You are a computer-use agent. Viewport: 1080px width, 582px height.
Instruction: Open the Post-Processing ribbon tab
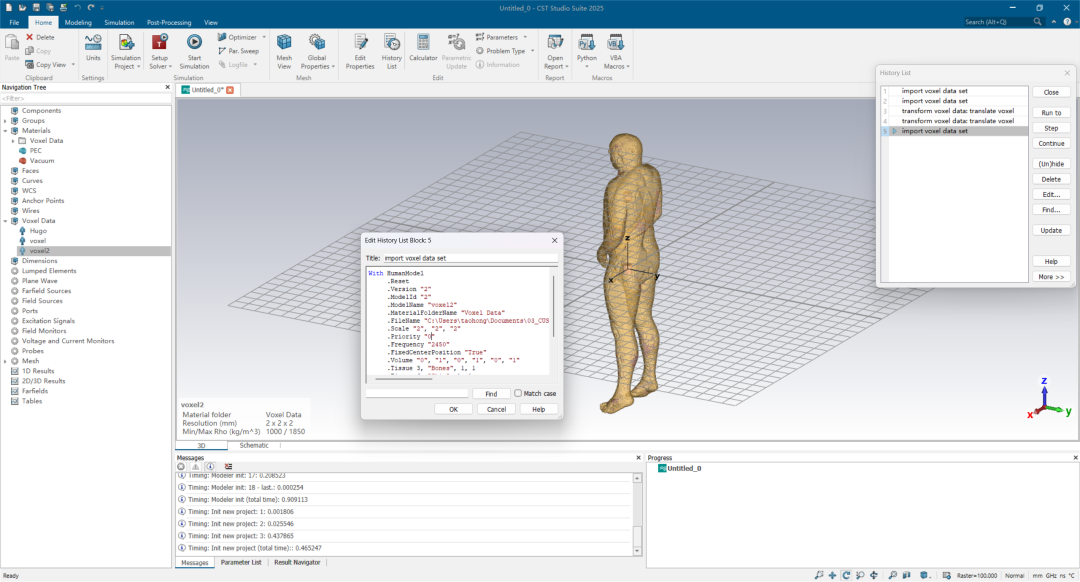tap(169, 22)
